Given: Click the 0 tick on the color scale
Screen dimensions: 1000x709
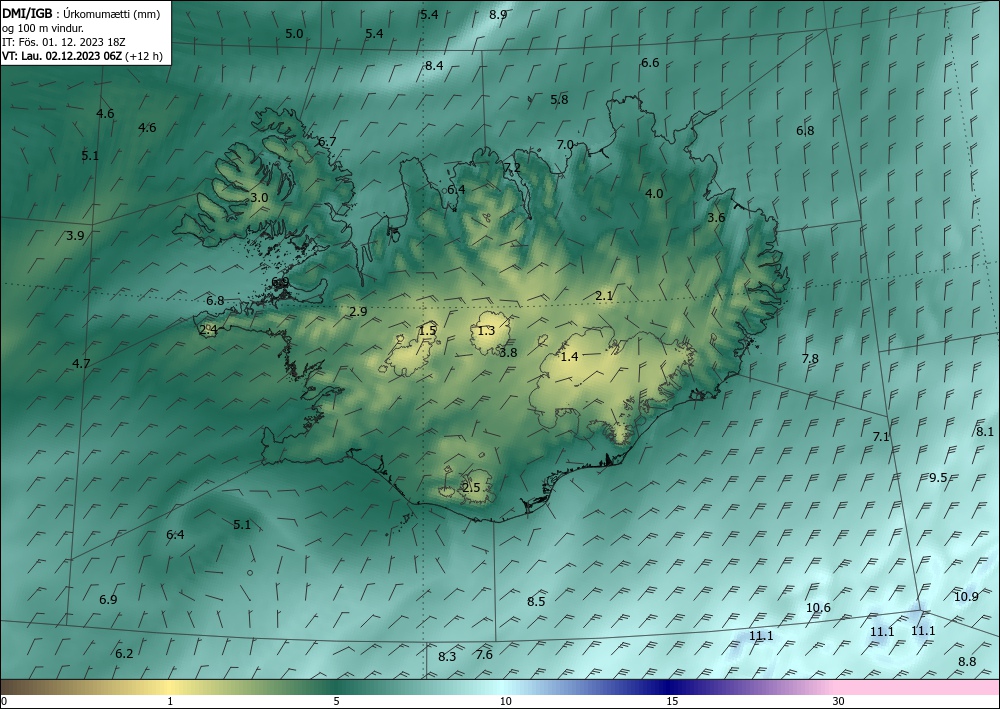Looking at the screenshot, I should pos(4,702).
